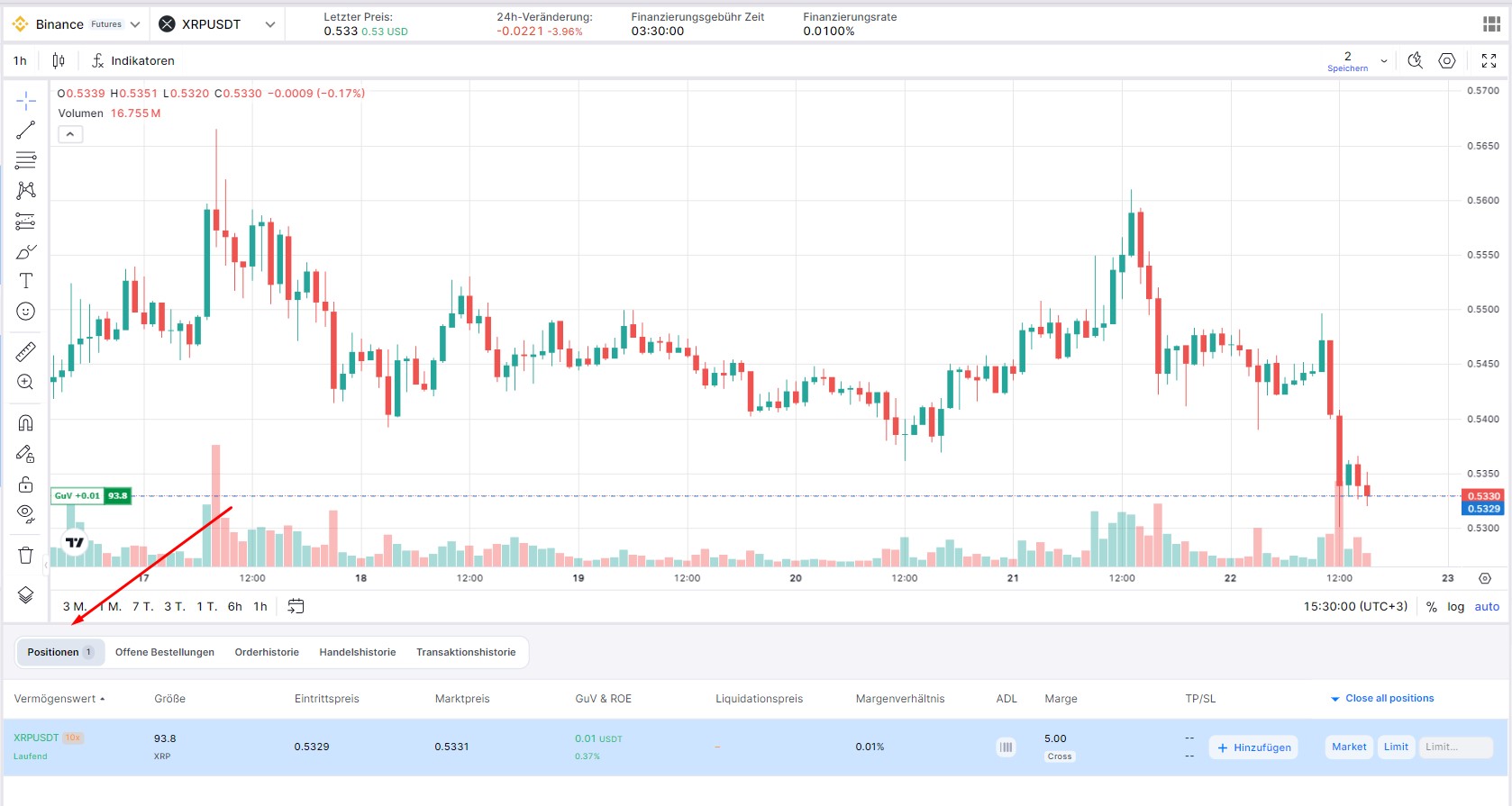Switch to the Positionen tab
The image size is (1512, 806).
tap(60, 652)
